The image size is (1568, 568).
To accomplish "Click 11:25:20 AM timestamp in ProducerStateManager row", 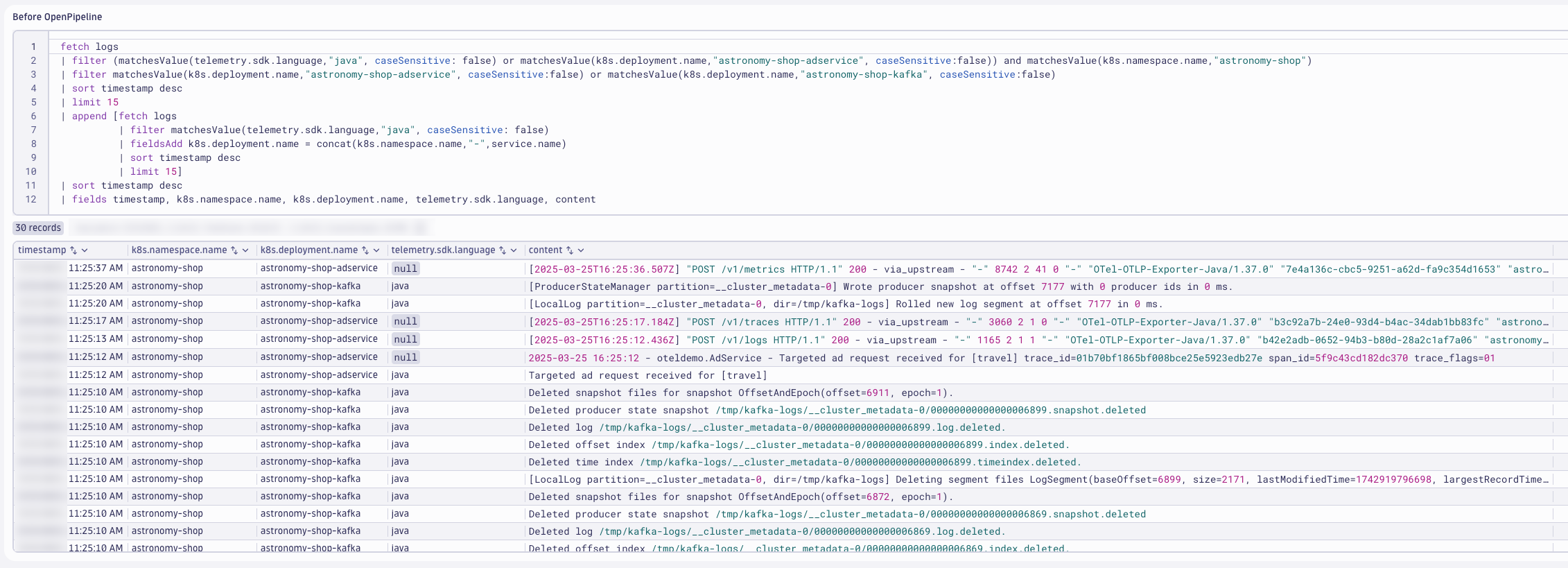I will coord(71,286).
